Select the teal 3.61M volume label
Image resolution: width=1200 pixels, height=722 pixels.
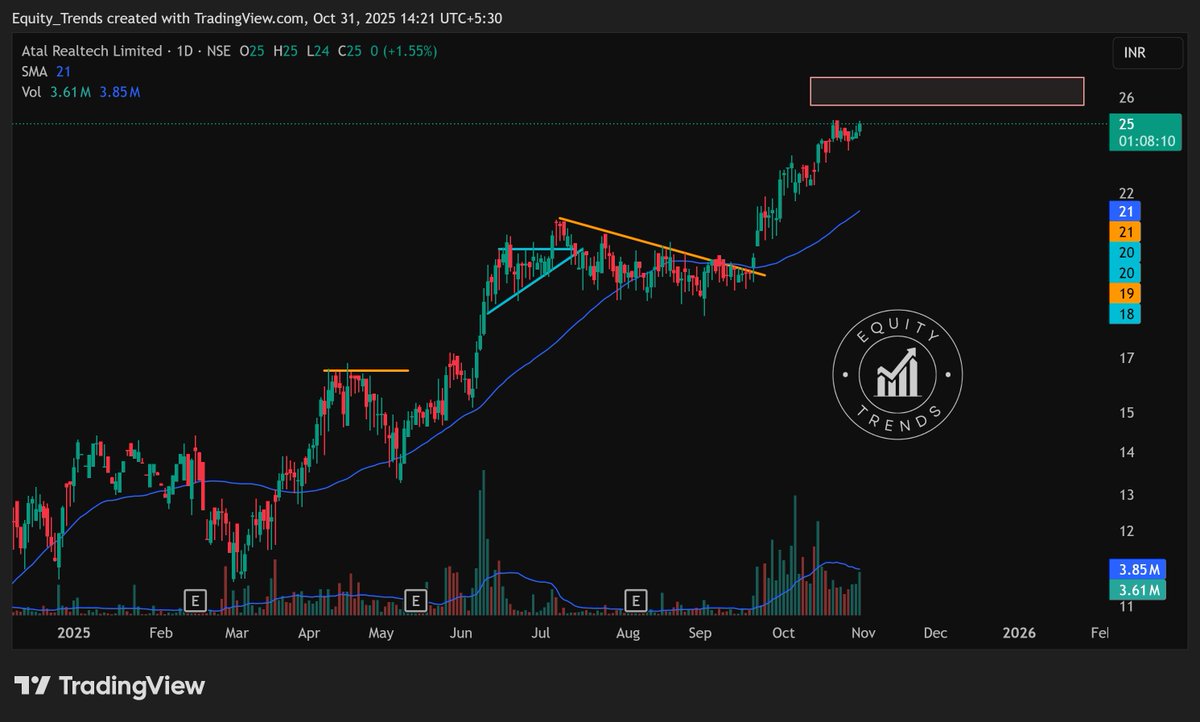pyautogui.click(x=1137, y=589)
